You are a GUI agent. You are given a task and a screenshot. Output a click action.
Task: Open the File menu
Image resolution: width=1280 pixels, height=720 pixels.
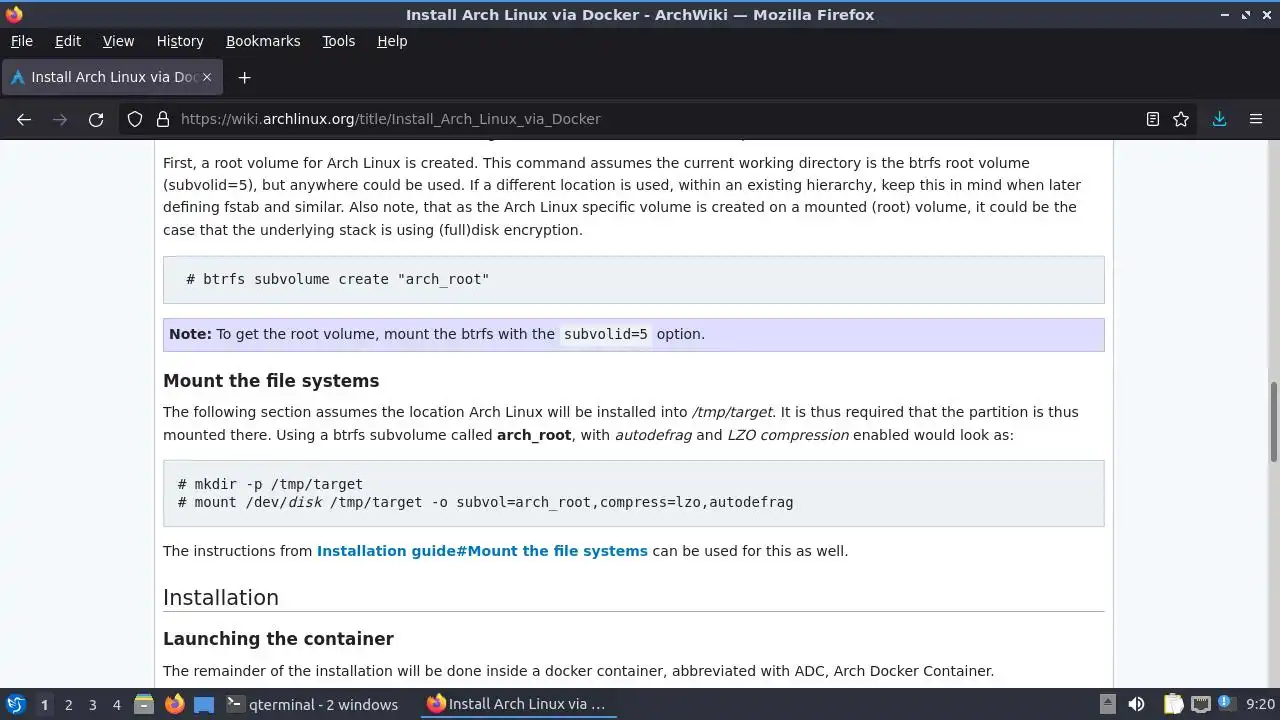tap(21, 41)
